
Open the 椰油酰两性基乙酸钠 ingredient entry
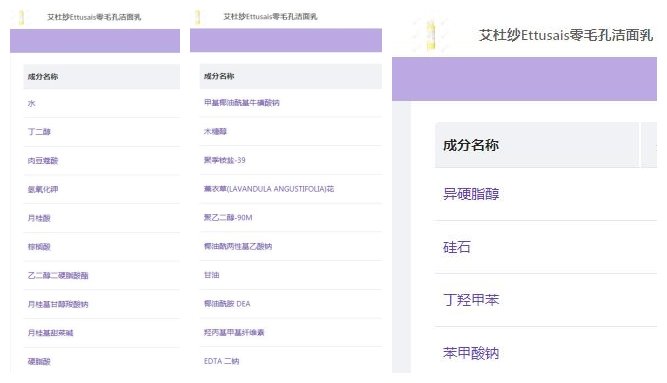[x=238, y=246]
